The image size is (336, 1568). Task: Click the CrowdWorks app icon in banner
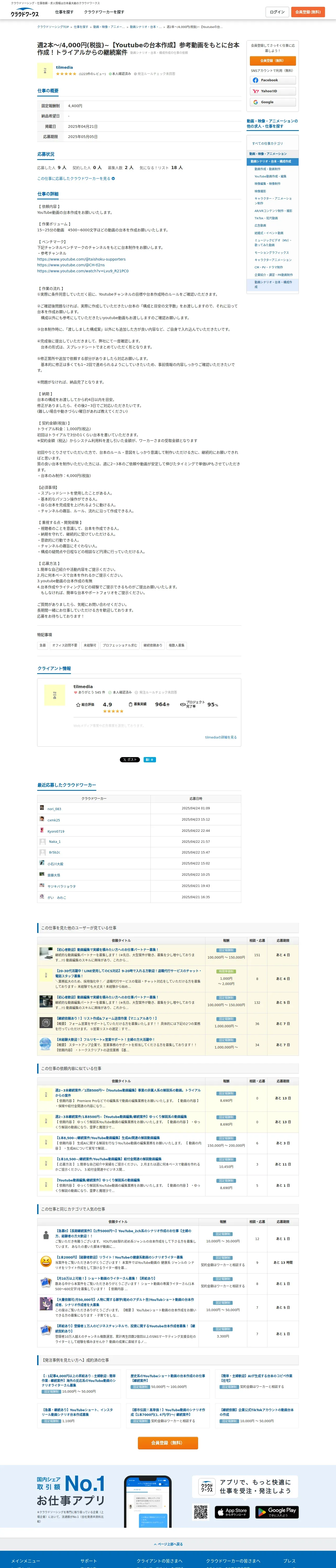click(x=207, y=1486)
